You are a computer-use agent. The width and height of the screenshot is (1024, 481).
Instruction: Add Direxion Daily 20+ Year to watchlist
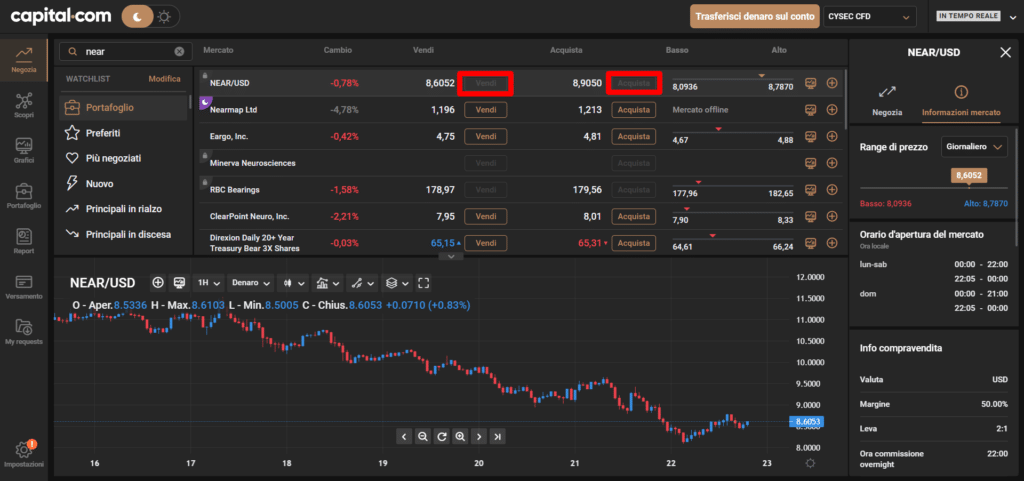(832, 243)
